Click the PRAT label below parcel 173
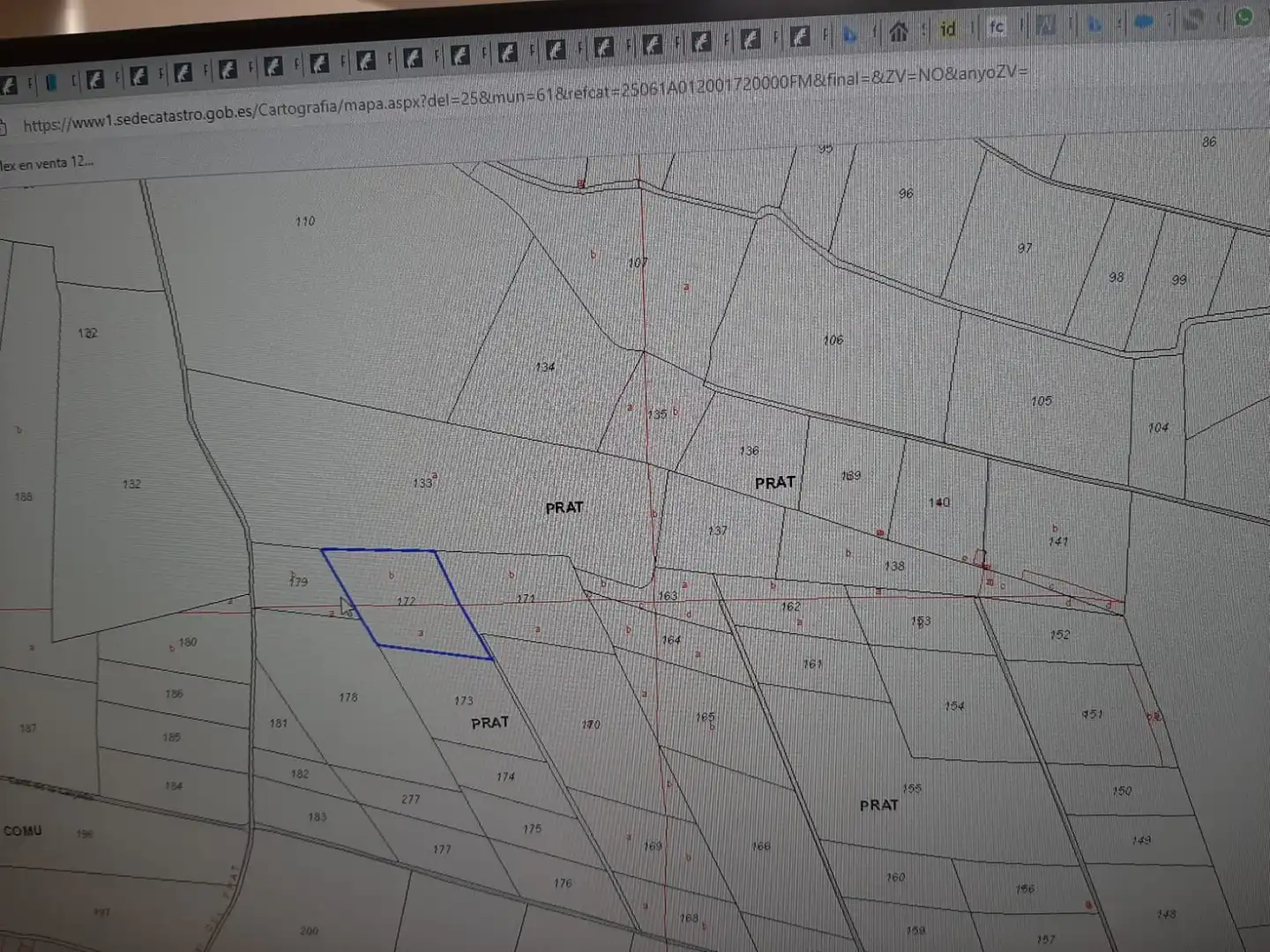Viewport: 1270px width, 952px height. click(x=489, y=723)
